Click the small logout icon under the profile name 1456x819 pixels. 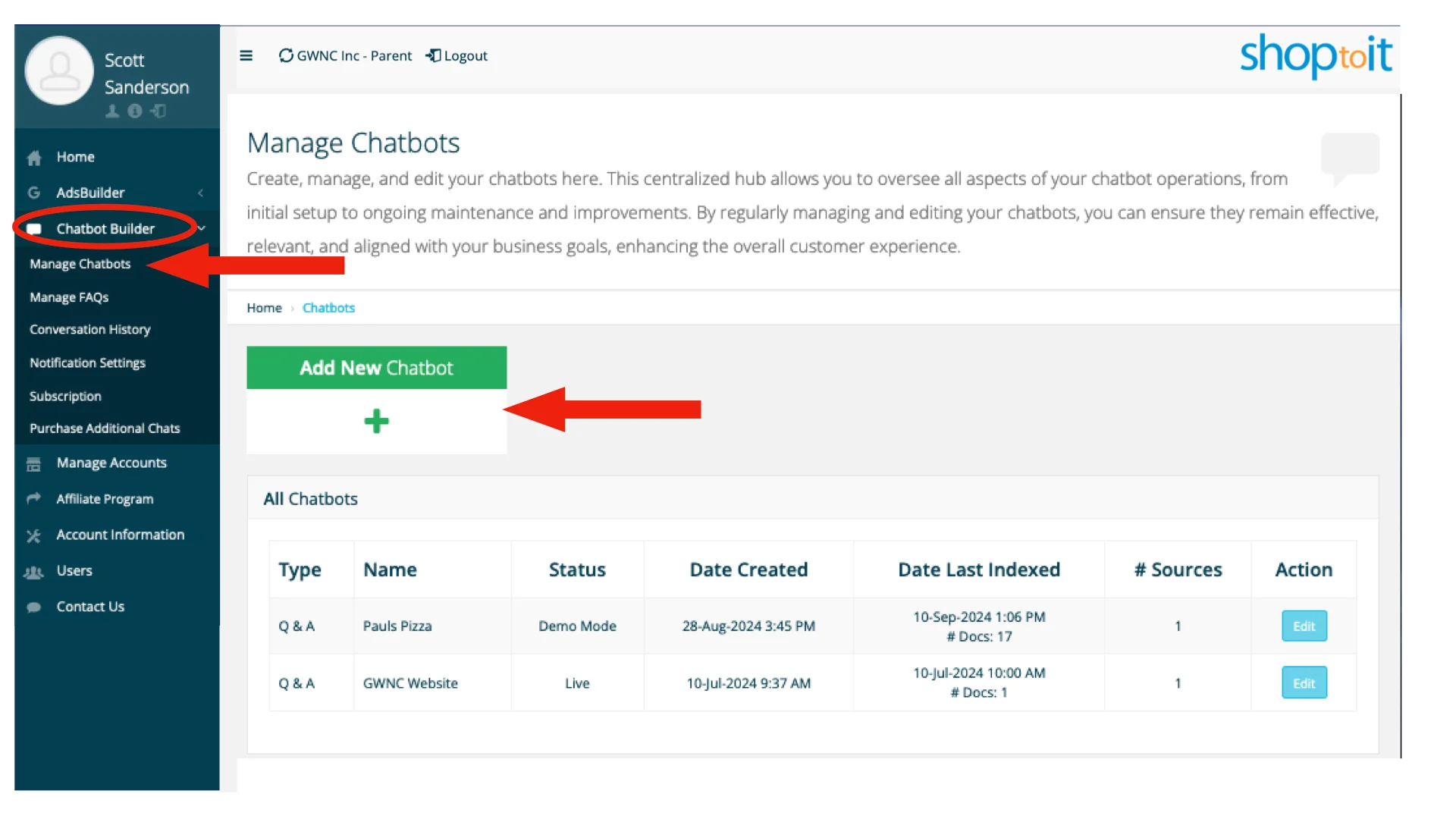[x=158, y=111]
